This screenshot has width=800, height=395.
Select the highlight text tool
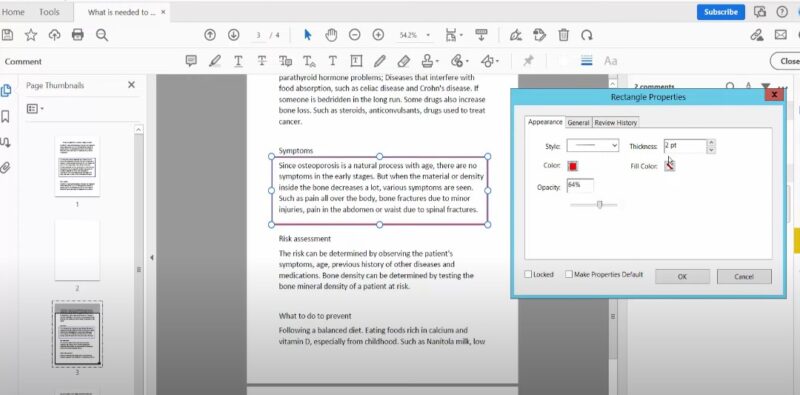pos(215,61)
